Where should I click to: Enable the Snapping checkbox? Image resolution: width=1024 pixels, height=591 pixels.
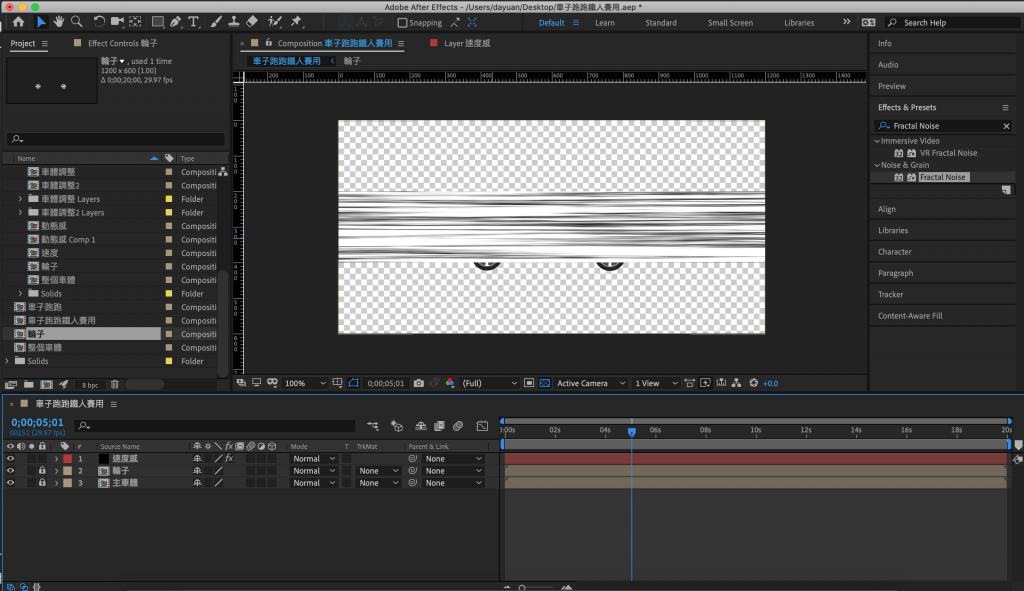(x=402, y=23)
